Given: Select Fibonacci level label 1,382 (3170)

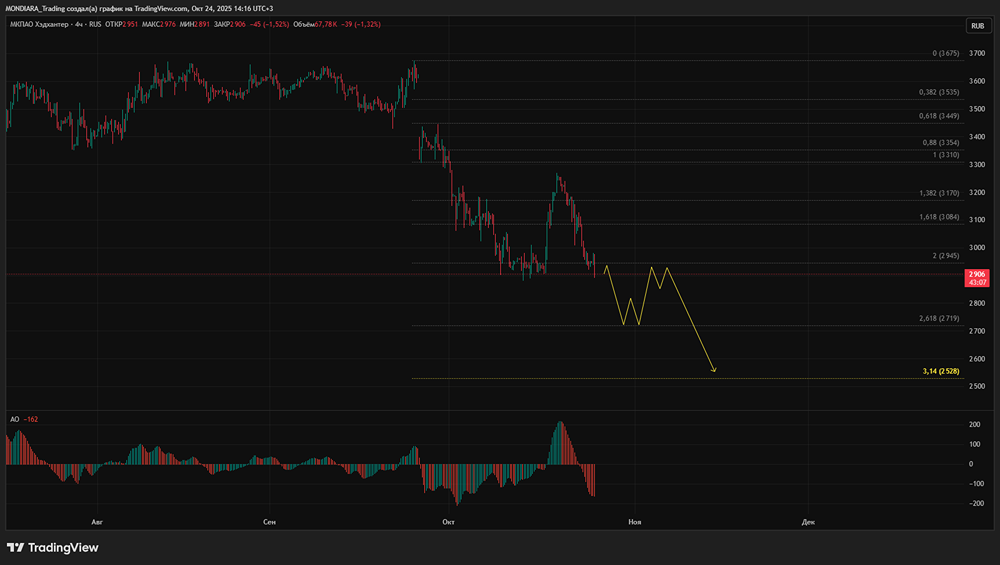Looking at the screenshot, I should click(x=939, y=193).
